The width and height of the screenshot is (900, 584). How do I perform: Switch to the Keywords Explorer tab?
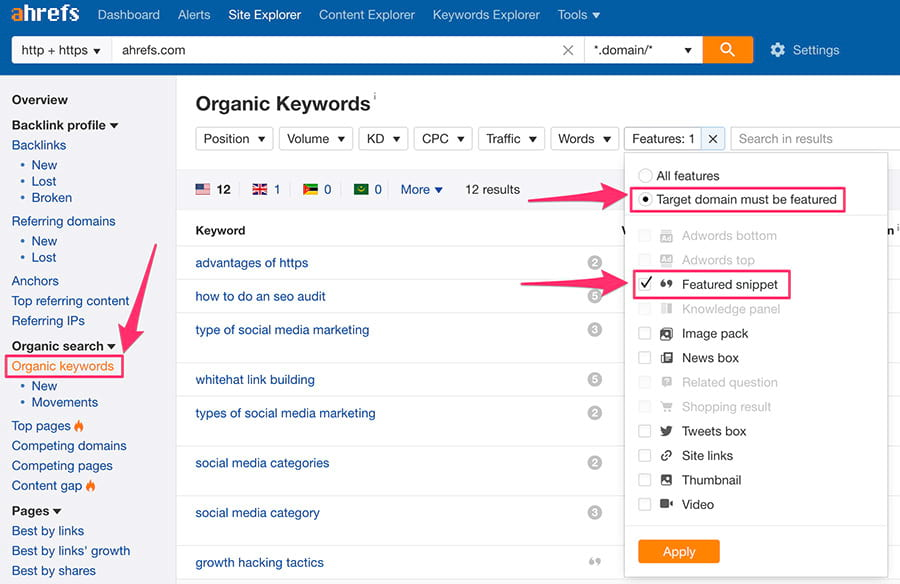point(486,15)
